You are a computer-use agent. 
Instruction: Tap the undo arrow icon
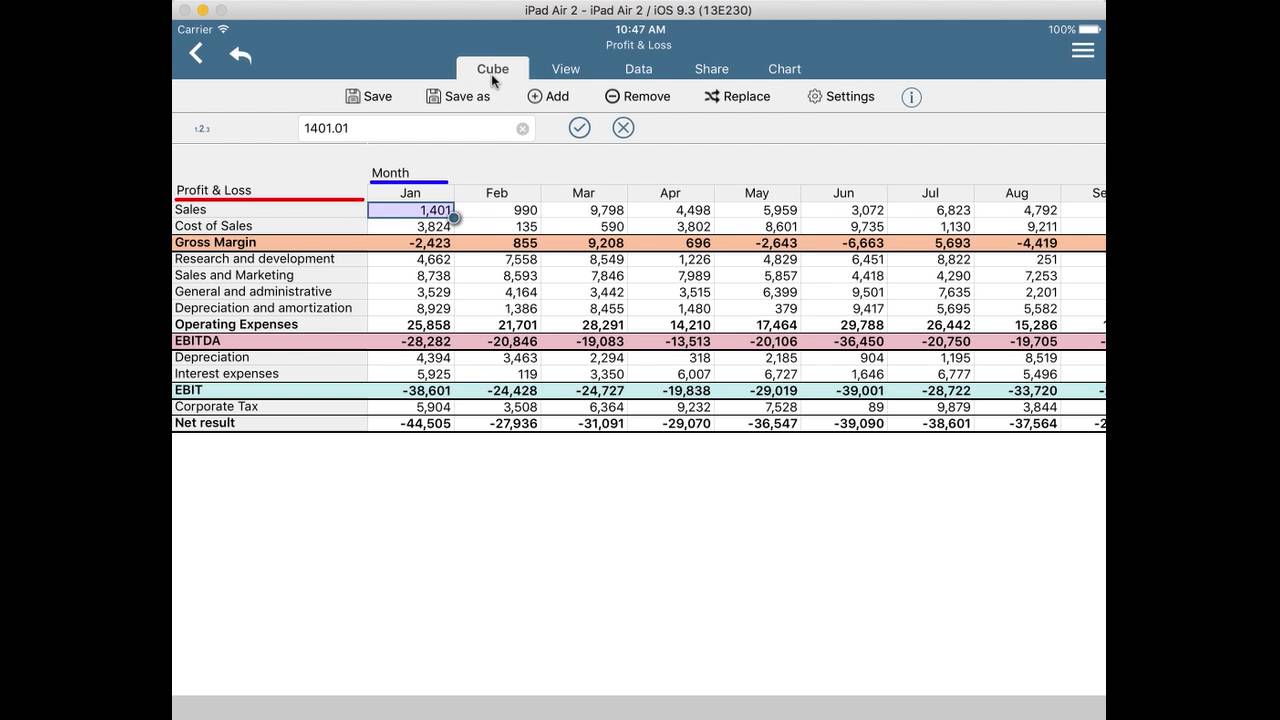tap(240, 55)
